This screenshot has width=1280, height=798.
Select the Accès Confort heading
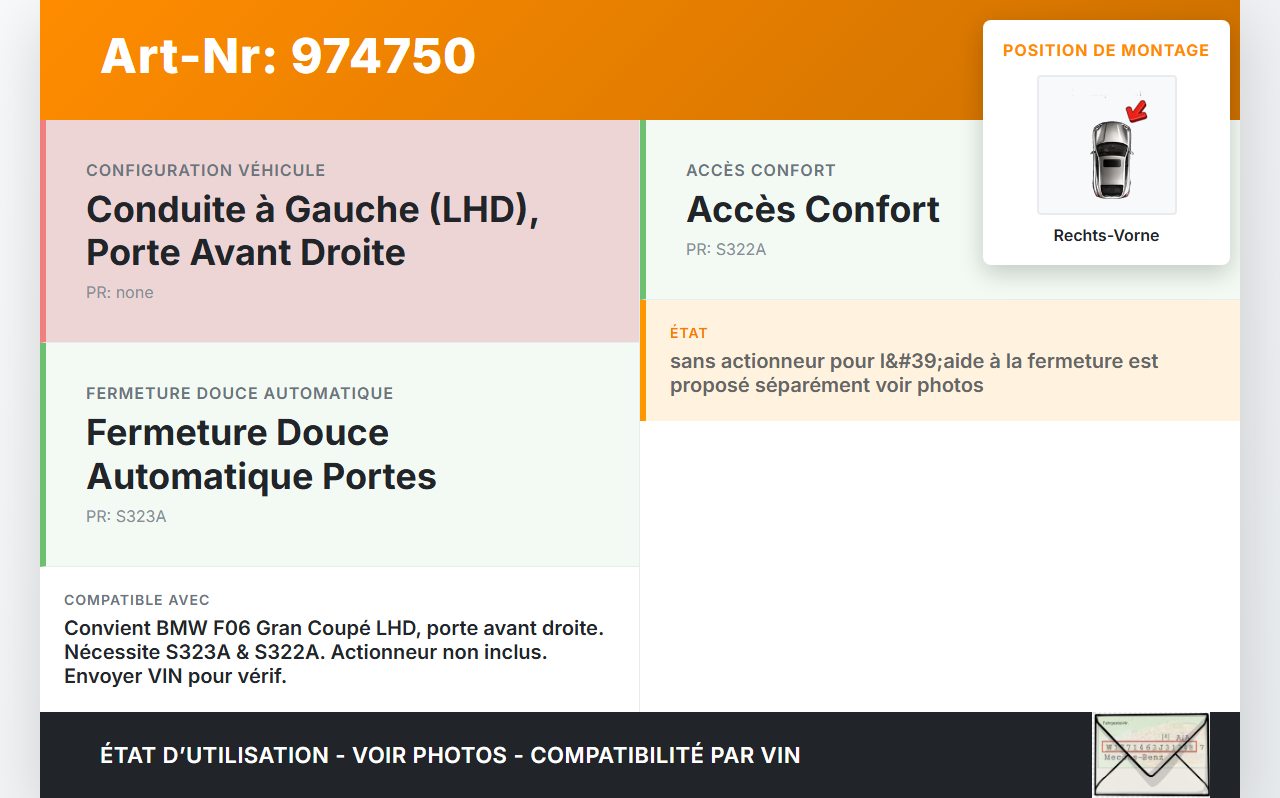[813, 209]
